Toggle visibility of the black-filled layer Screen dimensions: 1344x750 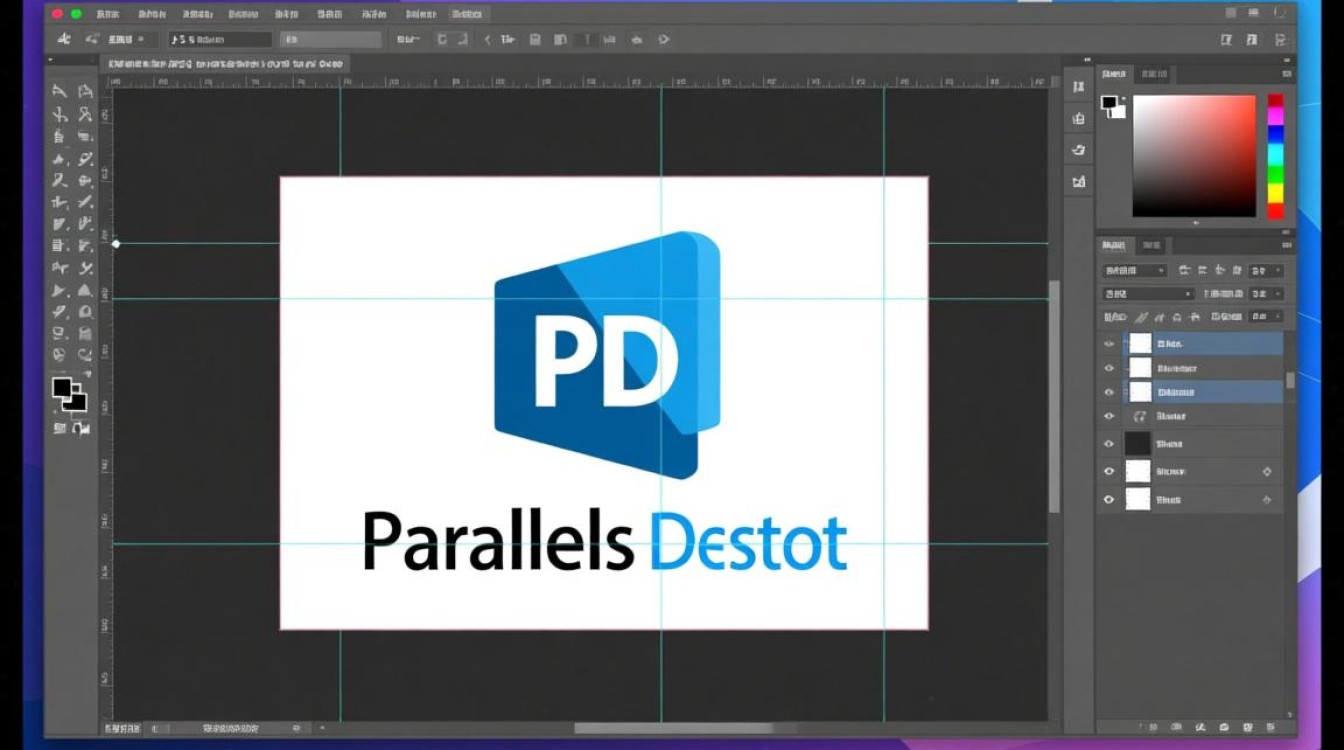click(1108, 444)
